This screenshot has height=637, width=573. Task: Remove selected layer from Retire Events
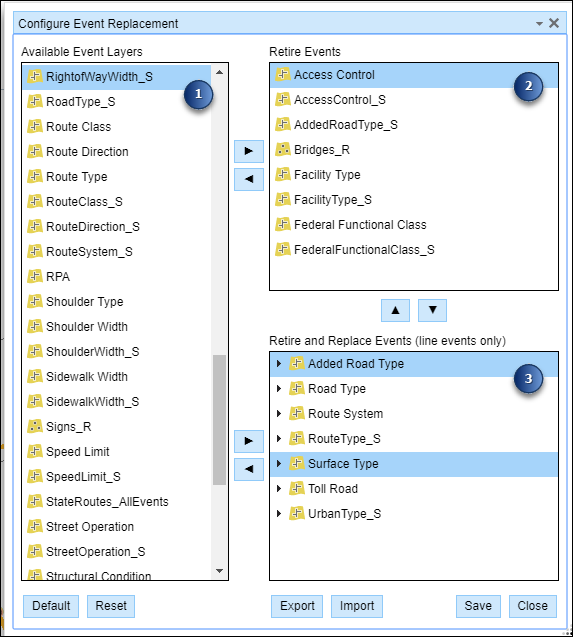249,179
